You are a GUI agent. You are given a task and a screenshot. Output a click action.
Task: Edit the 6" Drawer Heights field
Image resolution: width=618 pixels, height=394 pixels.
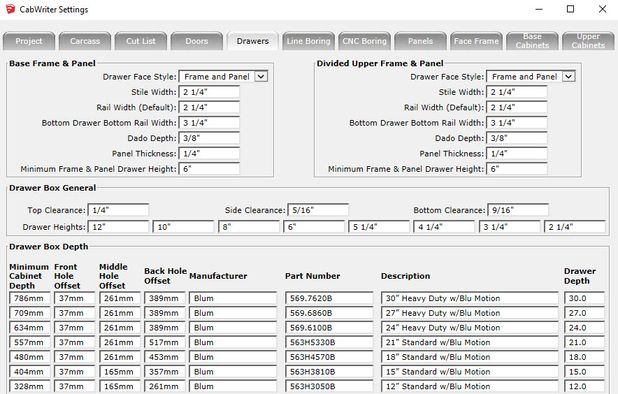tap(314, 227)
